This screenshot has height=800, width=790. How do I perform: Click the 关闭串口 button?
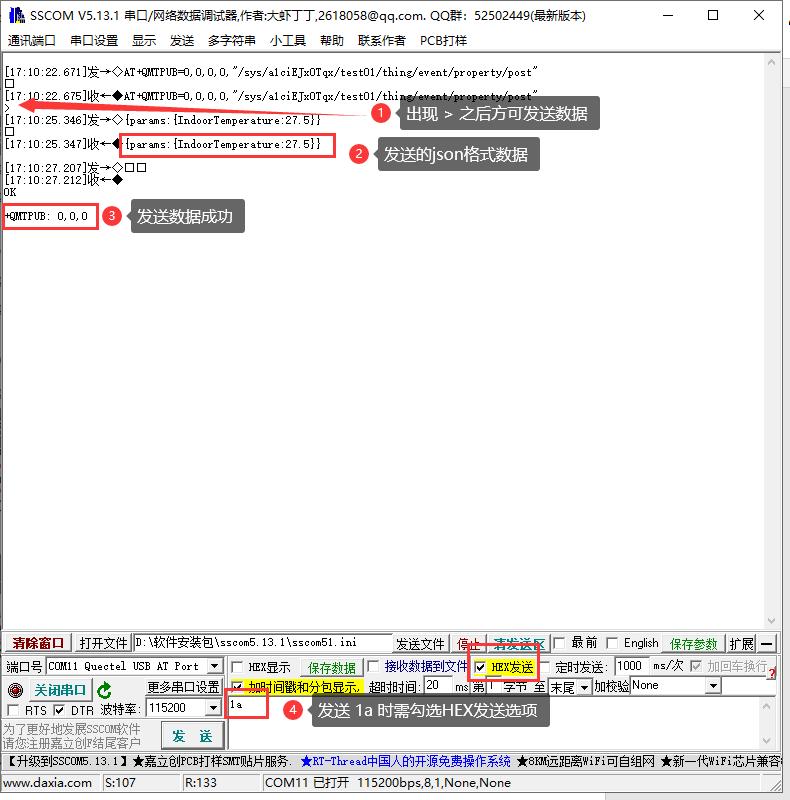[x=60, y=690]
